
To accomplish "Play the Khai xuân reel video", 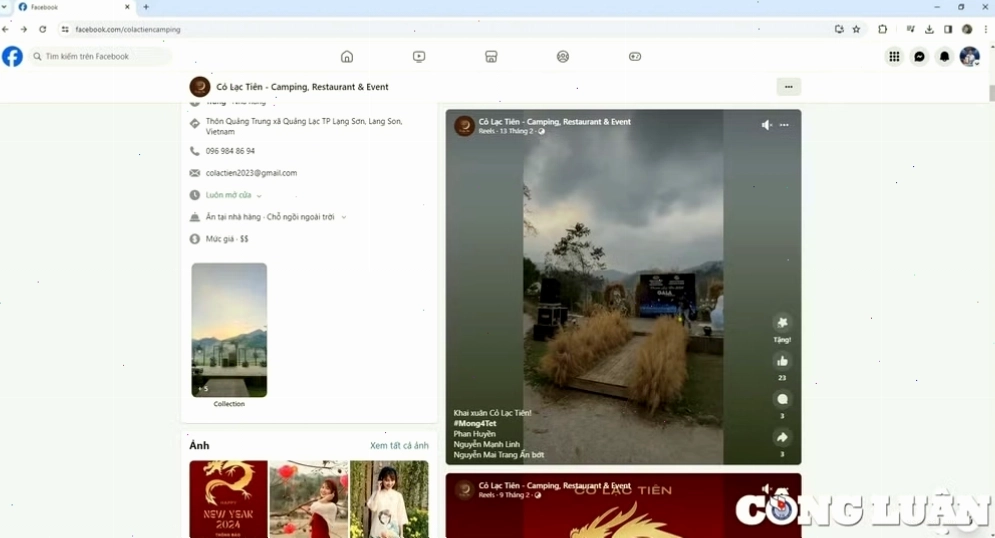I will (623, 285).
